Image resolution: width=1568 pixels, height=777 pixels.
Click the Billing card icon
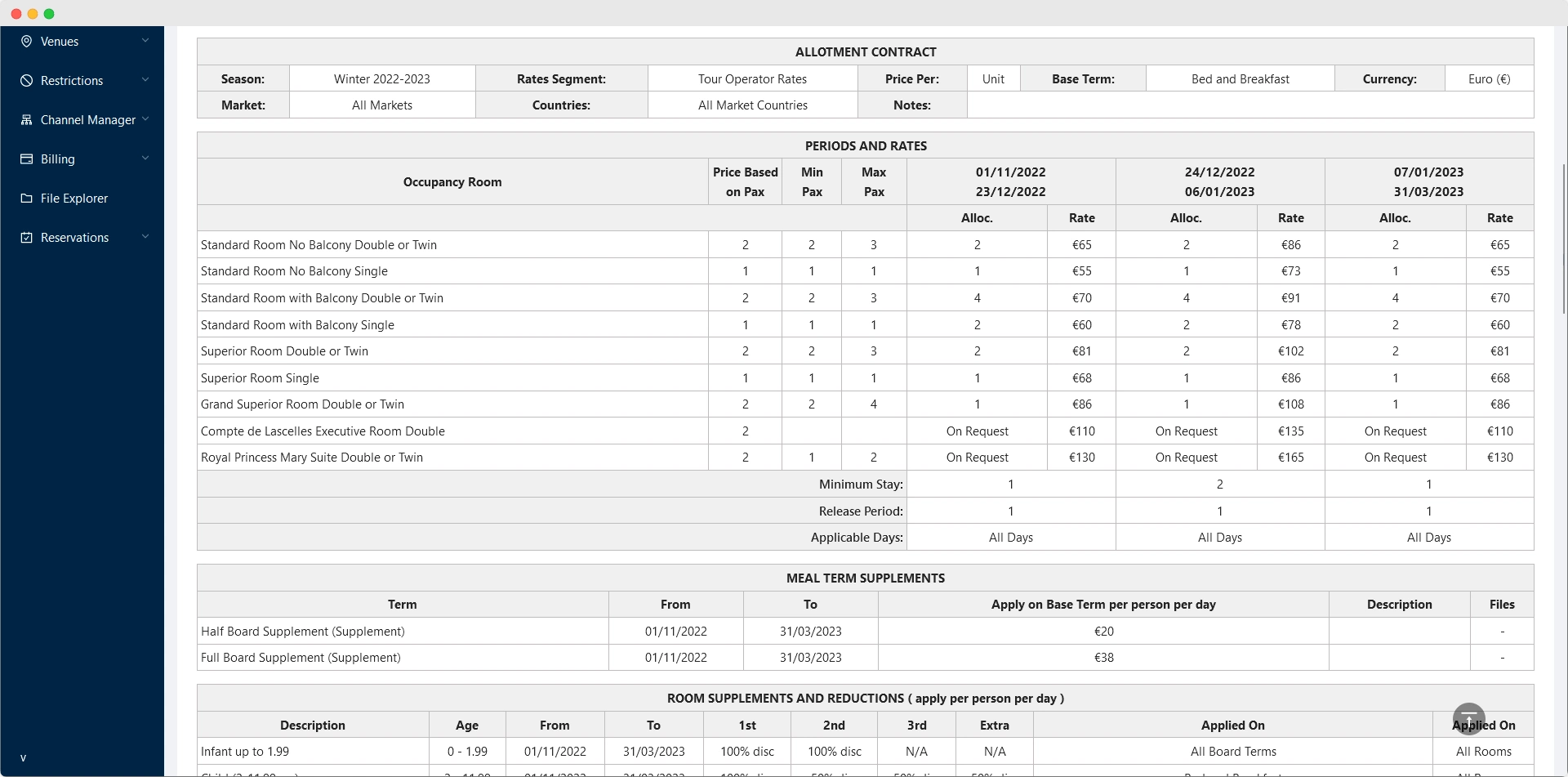click(26, 159)
